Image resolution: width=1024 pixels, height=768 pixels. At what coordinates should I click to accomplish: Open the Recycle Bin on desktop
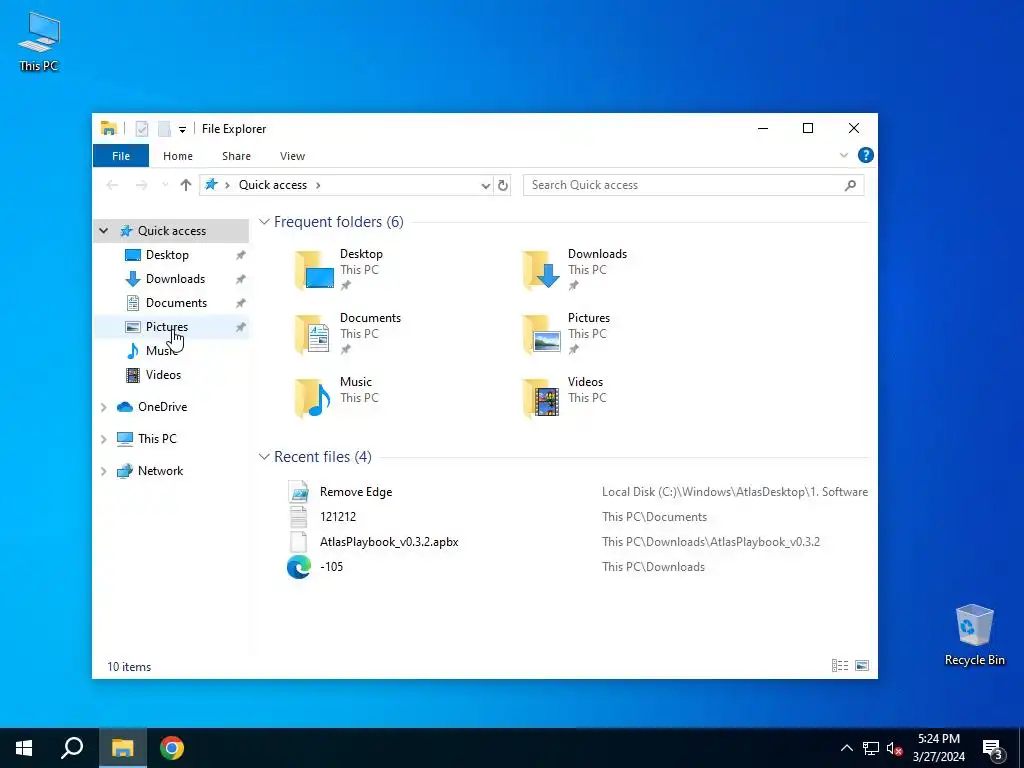[974, 635]
